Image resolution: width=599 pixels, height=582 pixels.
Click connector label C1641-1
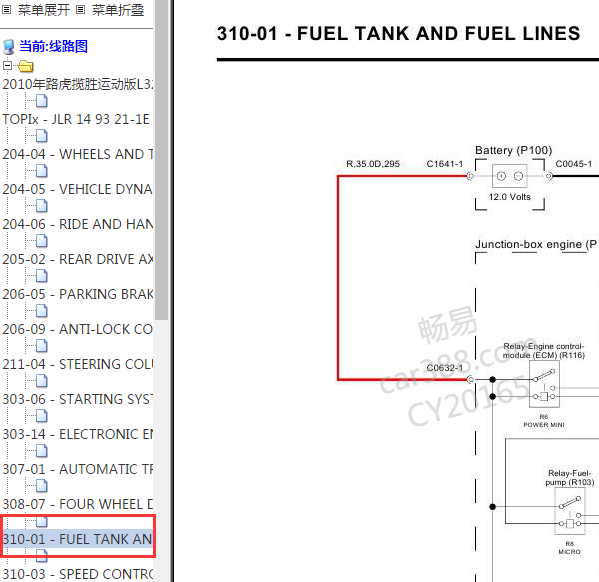coord(444,164)
